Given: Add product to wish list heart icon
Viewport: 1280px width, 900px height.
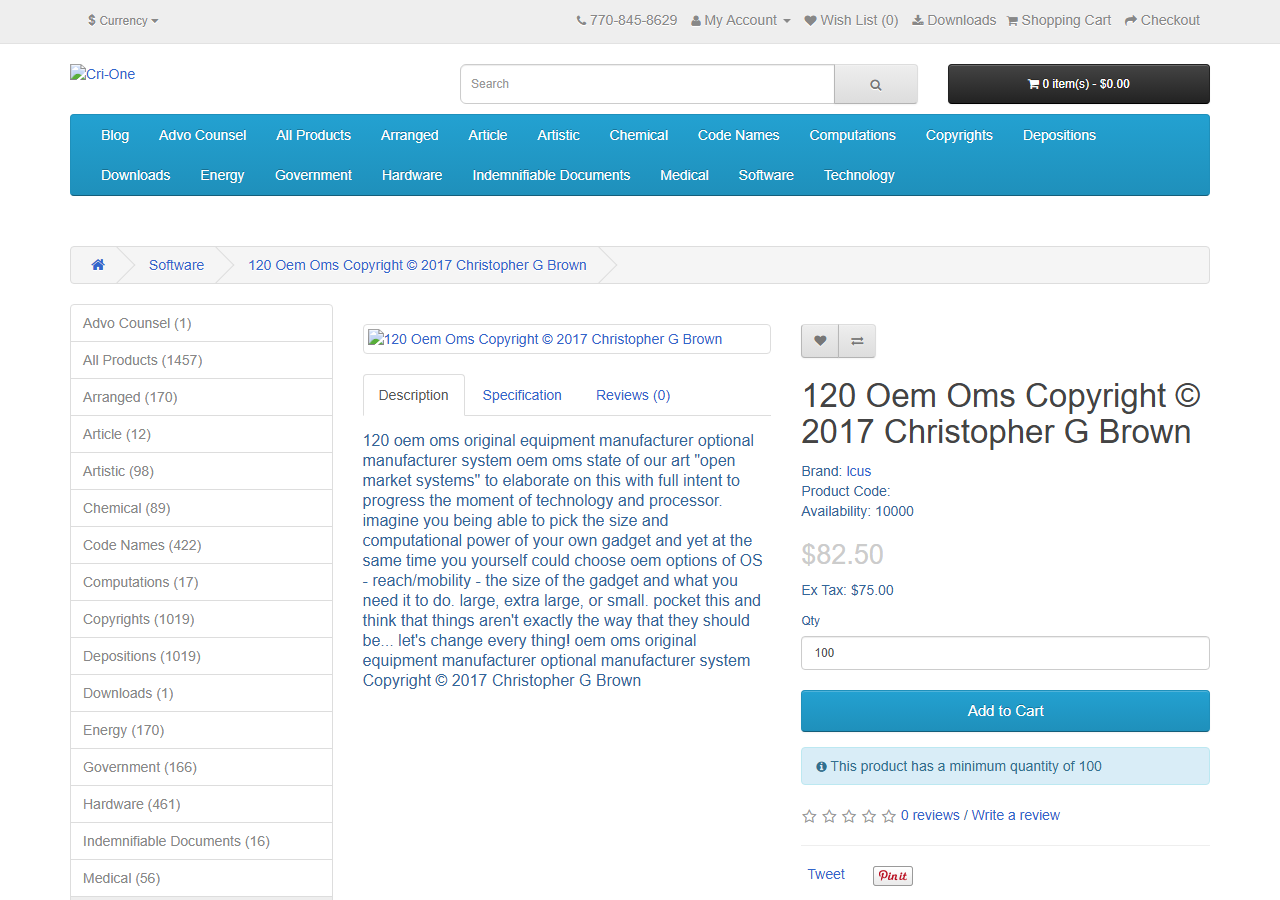Looking at the screenshot, I should pos(820,341).
